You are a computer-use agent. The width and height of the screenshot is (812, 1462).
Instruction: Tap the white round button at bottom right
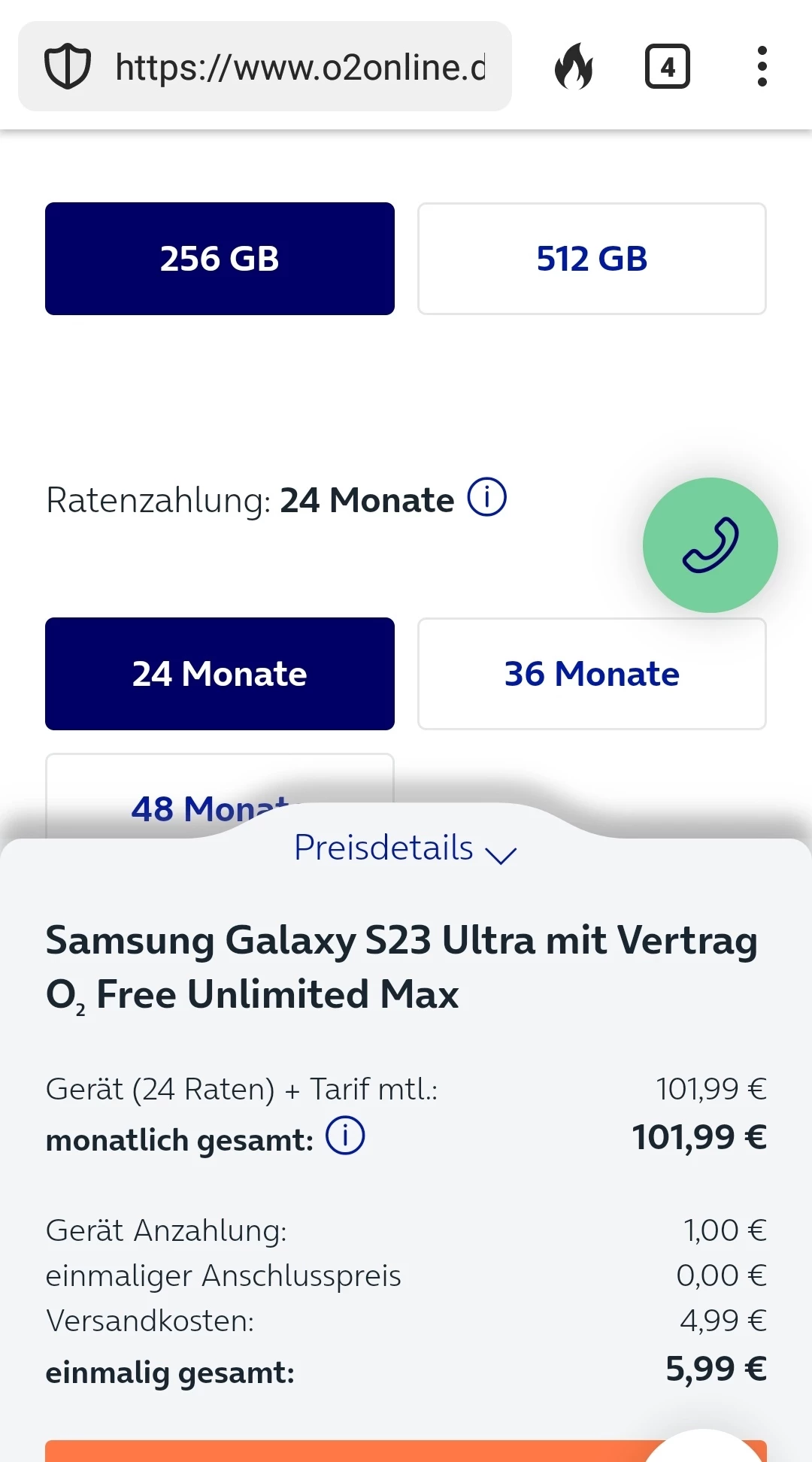point(703,1448)
